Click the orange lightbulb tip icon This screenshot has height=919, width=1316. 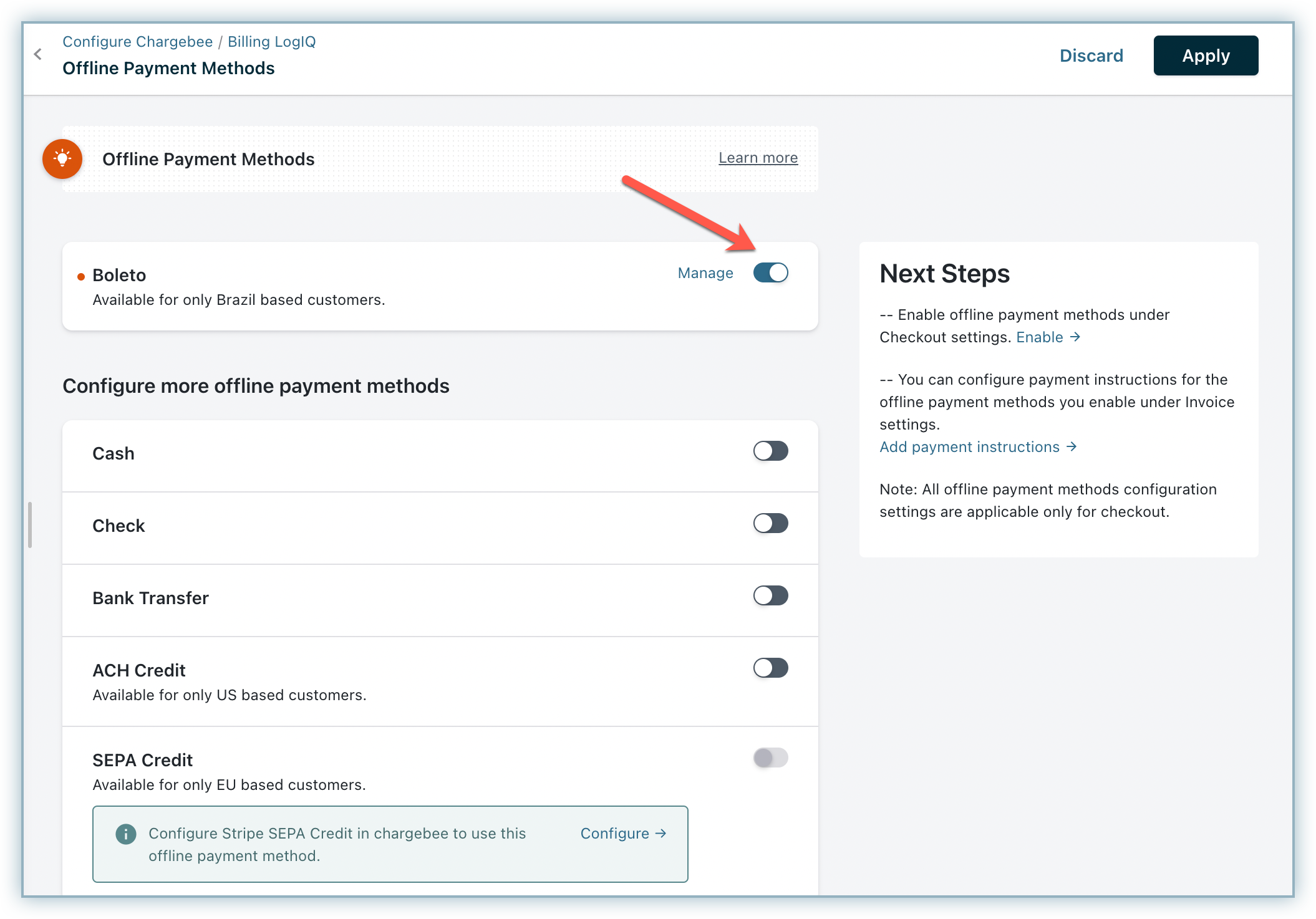click(62, 159)
